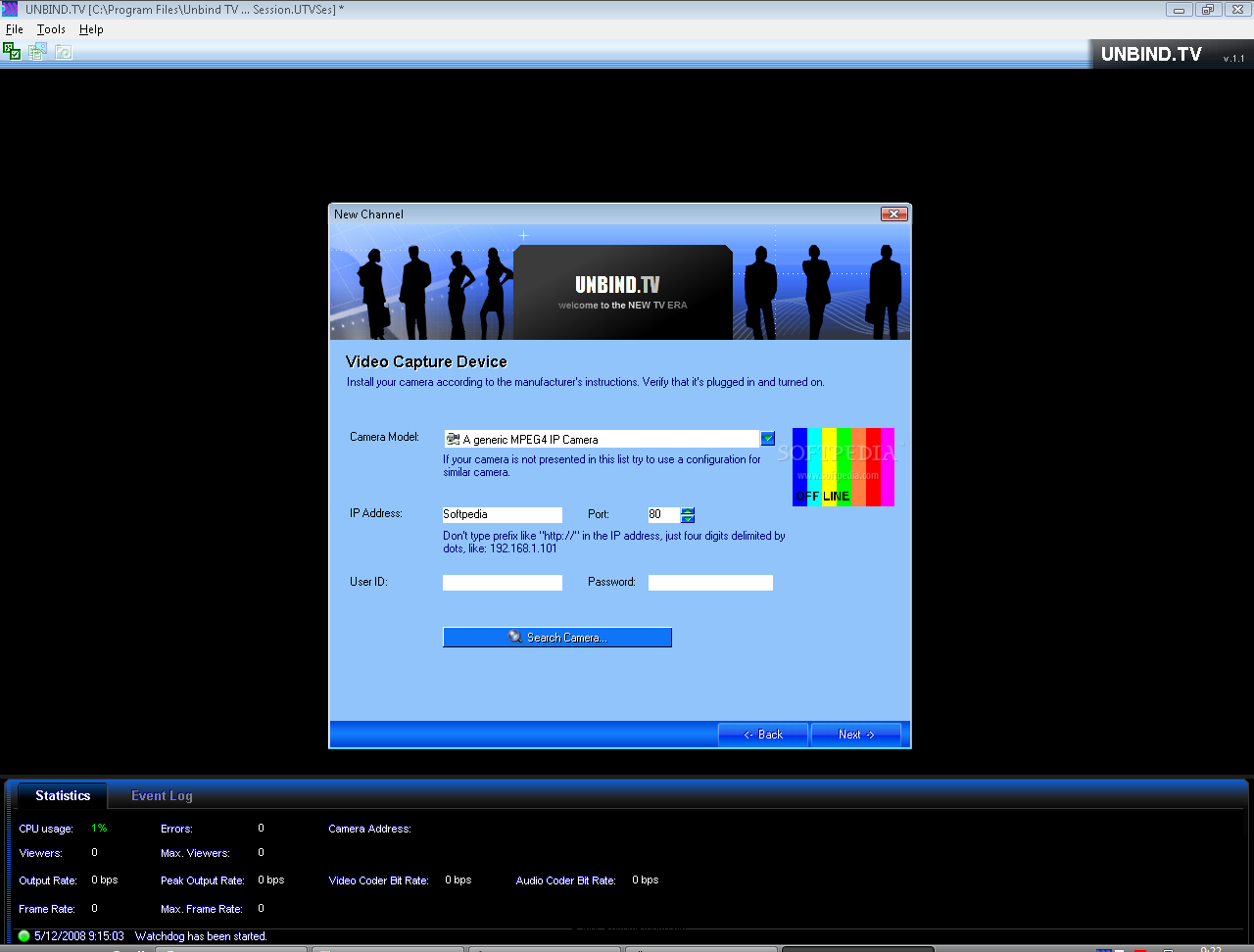This screenshot has height=952, width=1254.
Task: Click the "1%" CPU usage value
Action: tap(99, 829)
